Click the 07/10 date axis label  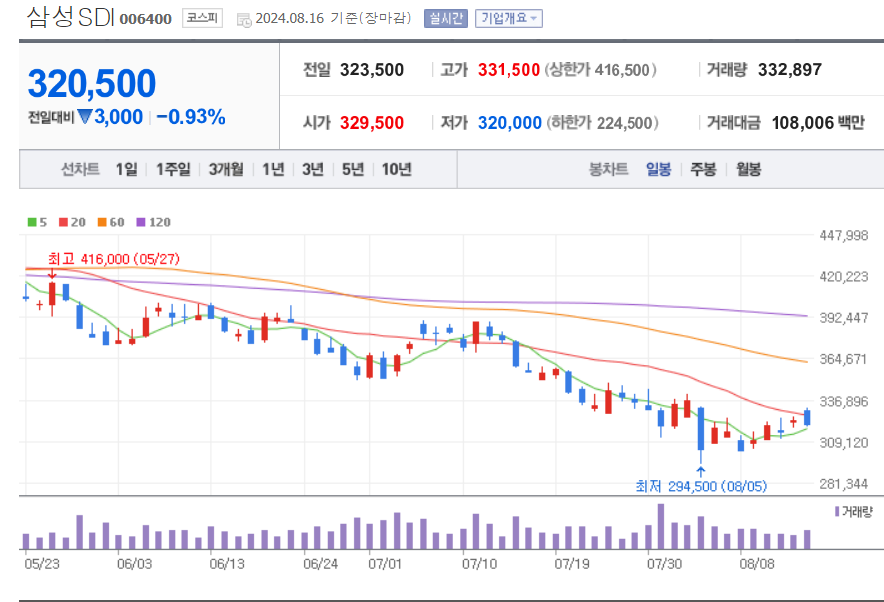click(479, 564)
